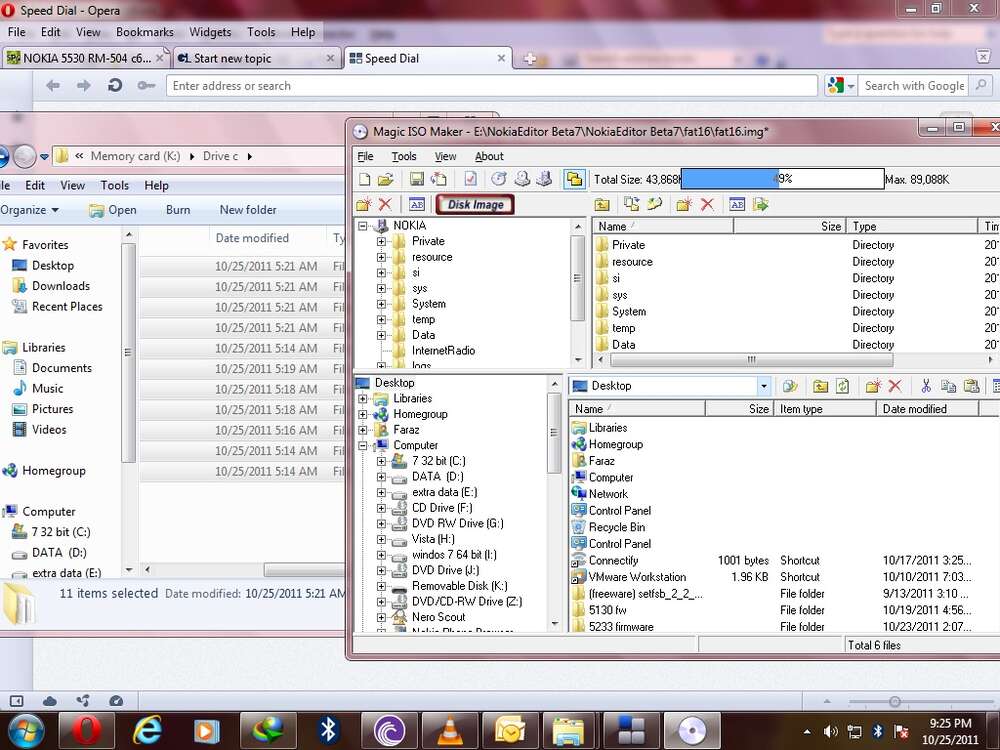Click red Delete X above NOKIA tree
This screenshot has height=750, width=1000.
point(385,205)
